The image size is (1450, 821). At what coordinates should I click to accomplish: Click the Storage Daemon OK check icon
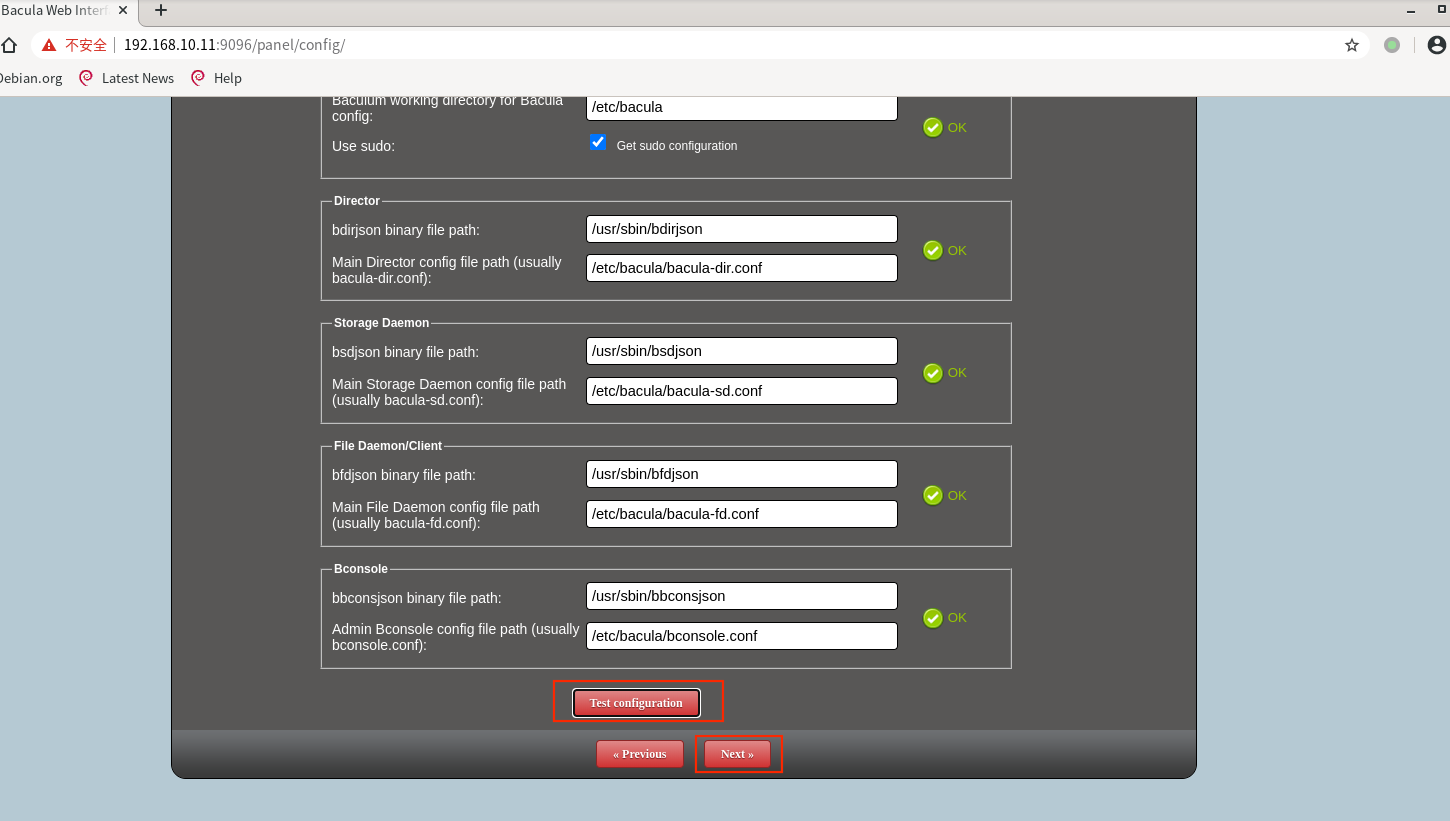(x=933, y=373)
